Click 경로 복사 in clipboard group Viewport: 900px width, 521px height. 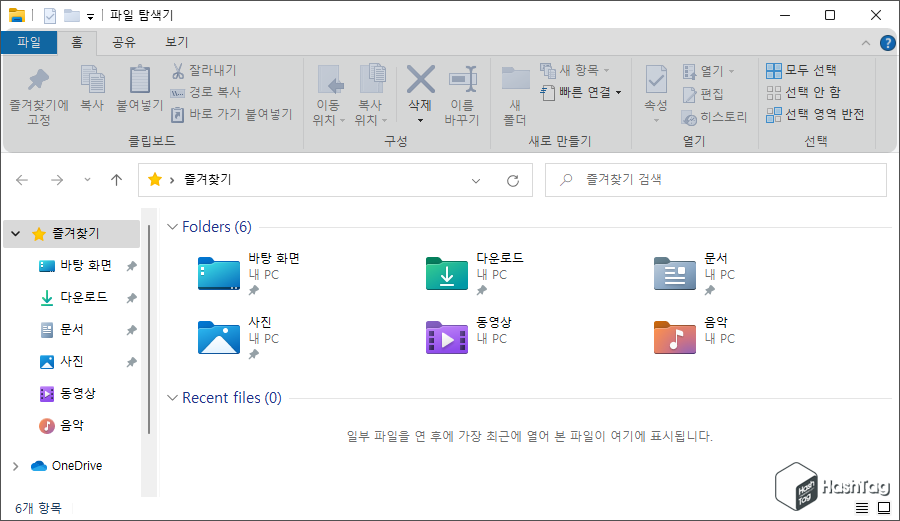205,92
